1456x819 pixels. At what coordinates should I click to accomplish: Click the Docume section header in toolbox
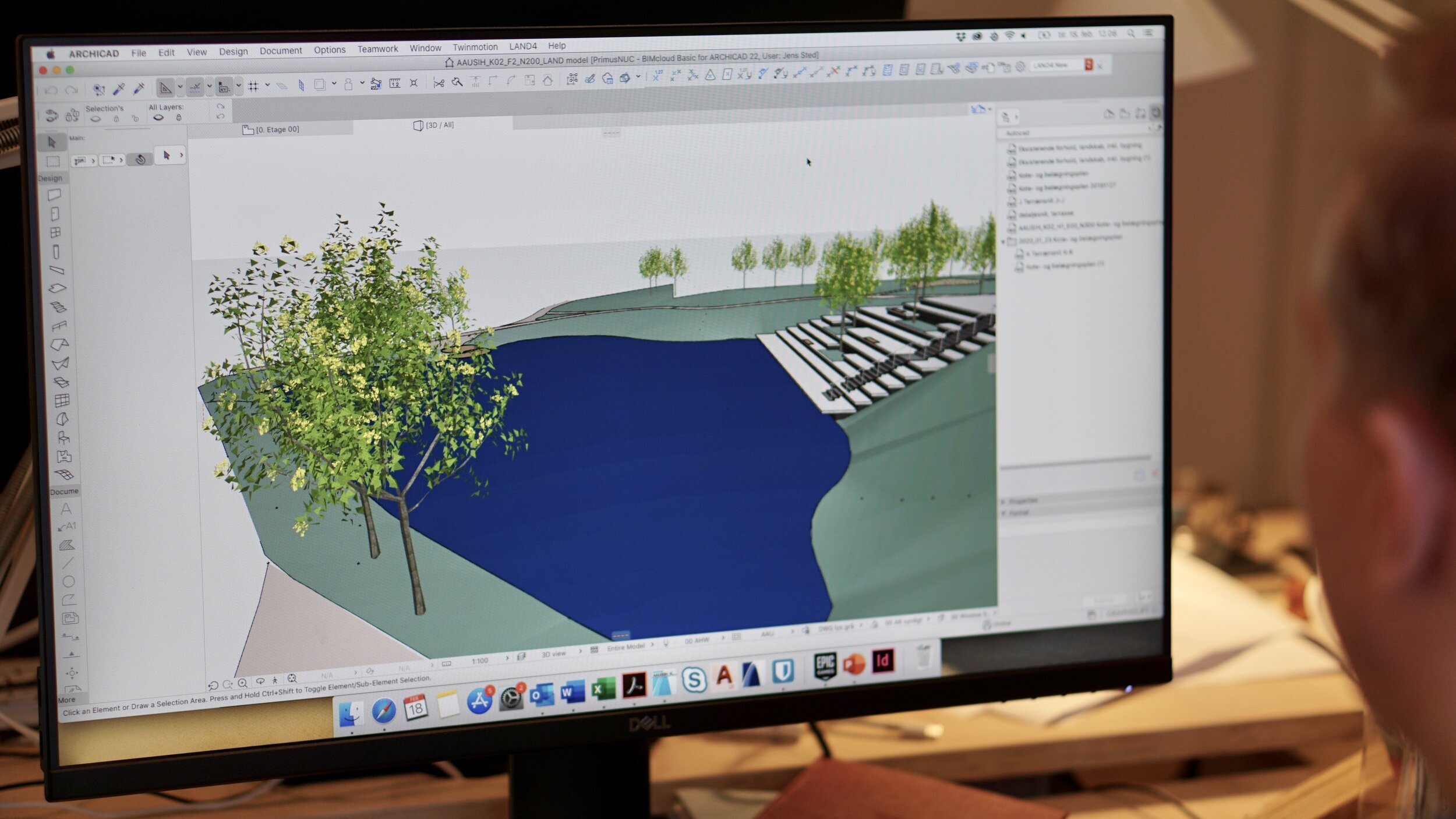(64, 492)
